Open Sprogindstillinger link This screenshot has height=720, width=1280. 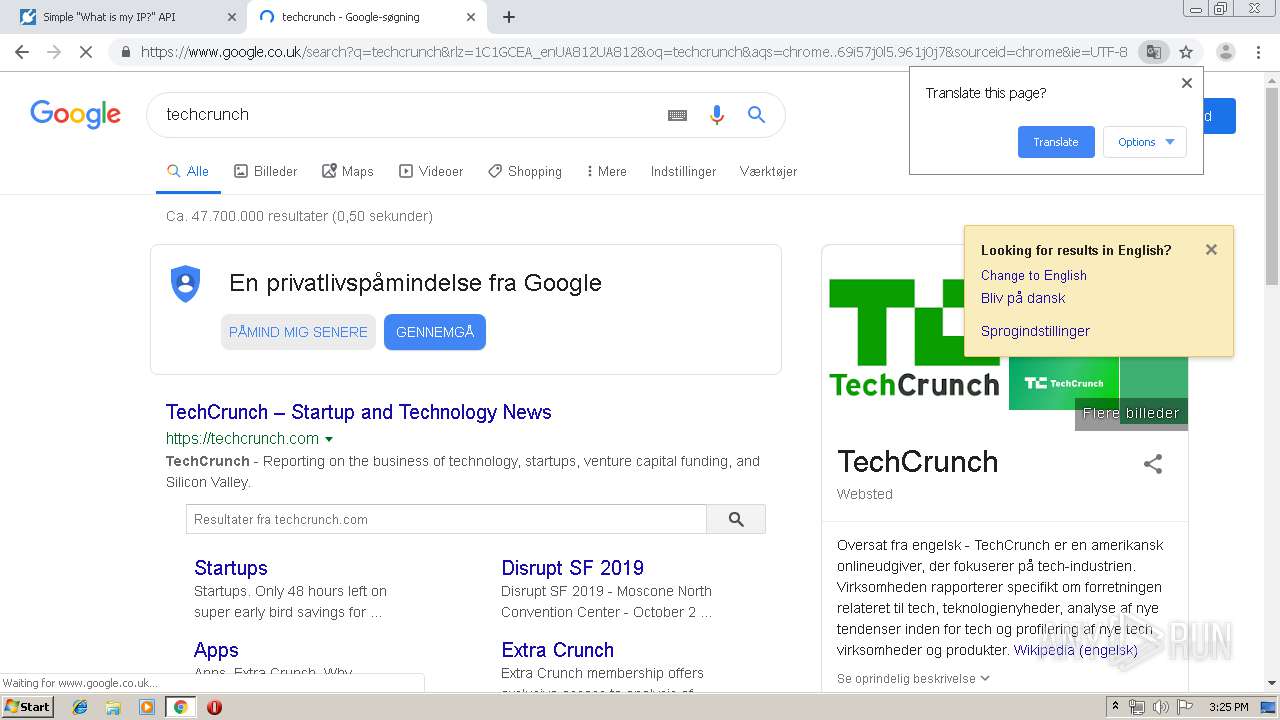coord(1035,331)
